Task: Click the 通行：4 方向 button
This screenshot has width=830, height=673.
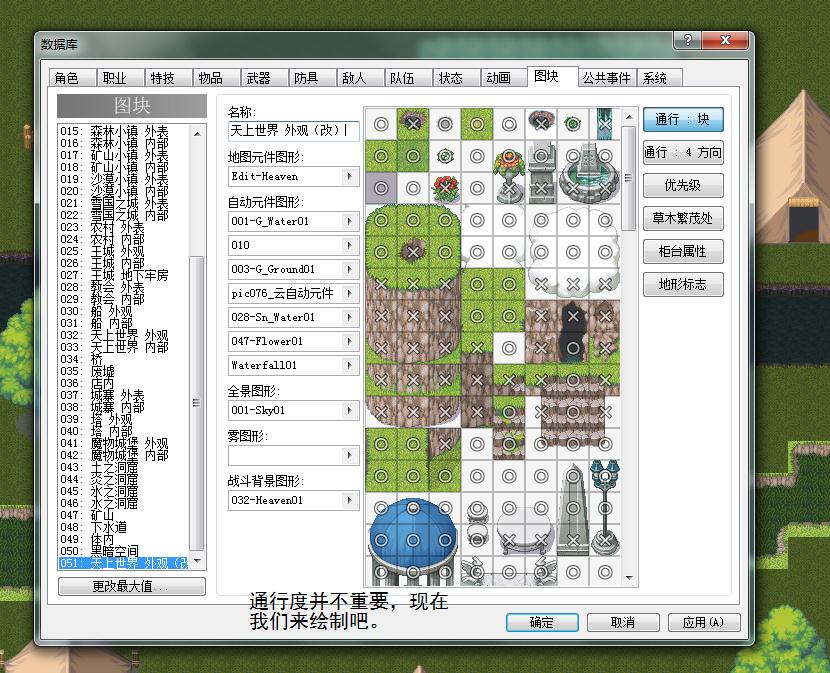Action: coord(683,152)
